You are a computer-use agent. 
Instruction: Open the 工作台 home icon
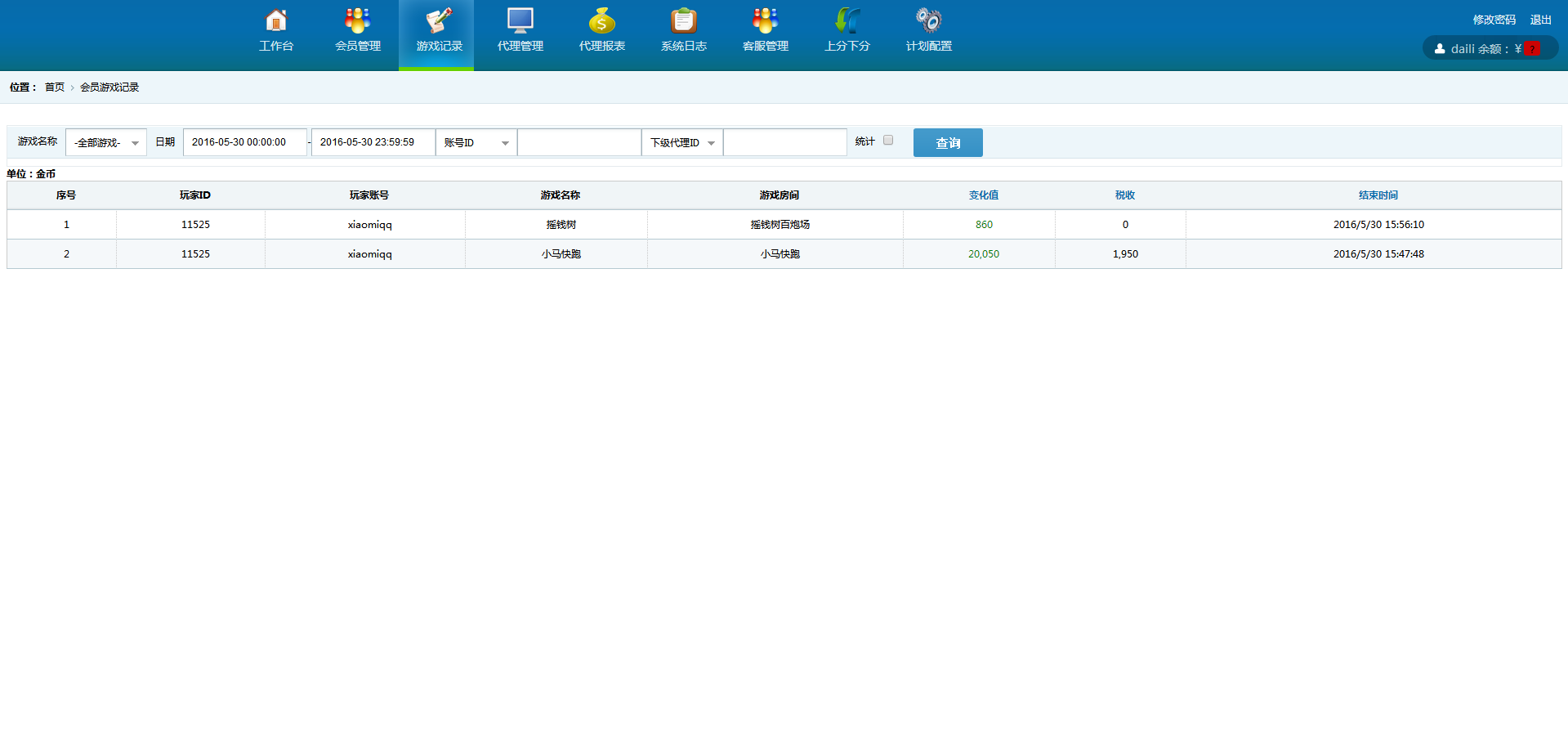[x=276, y=21]
